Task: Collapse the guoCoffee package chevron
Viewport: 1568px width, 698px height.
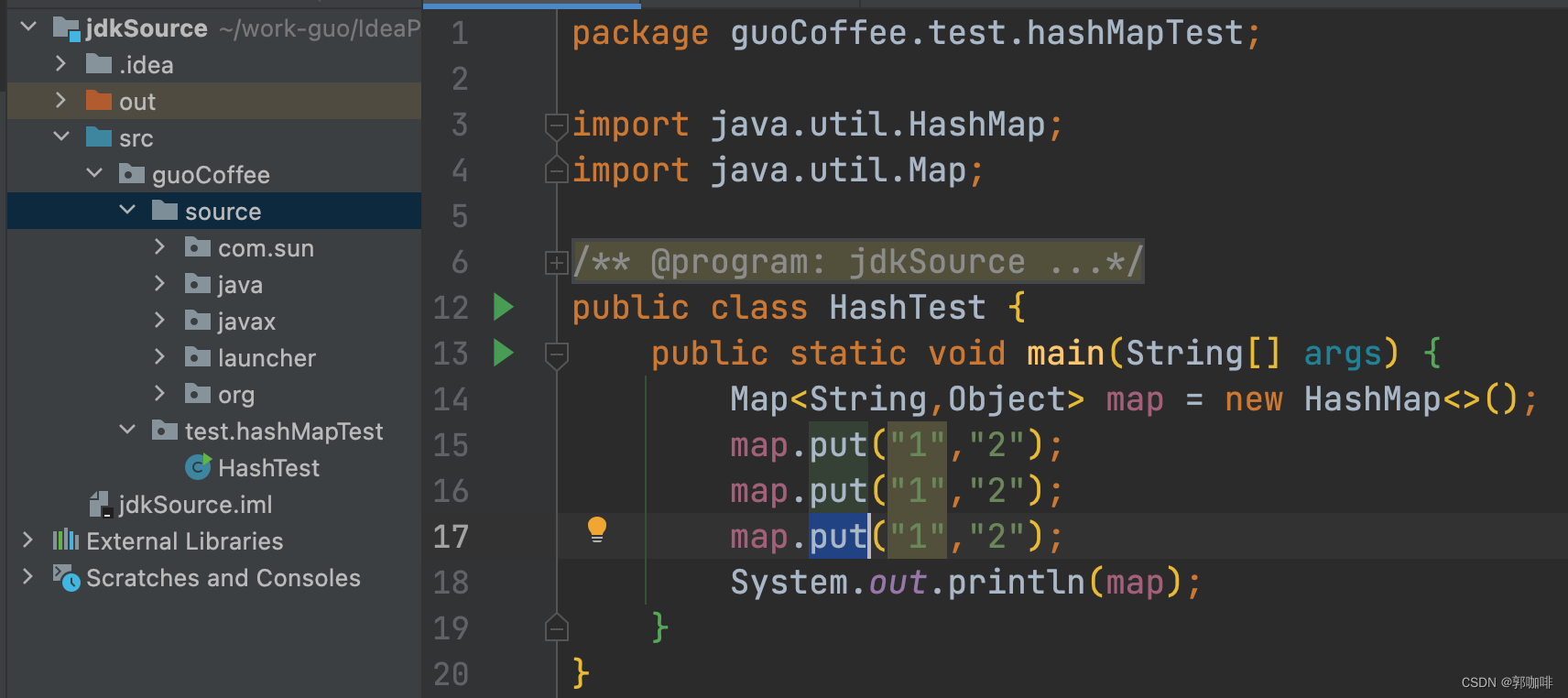Action: (94, 173)
